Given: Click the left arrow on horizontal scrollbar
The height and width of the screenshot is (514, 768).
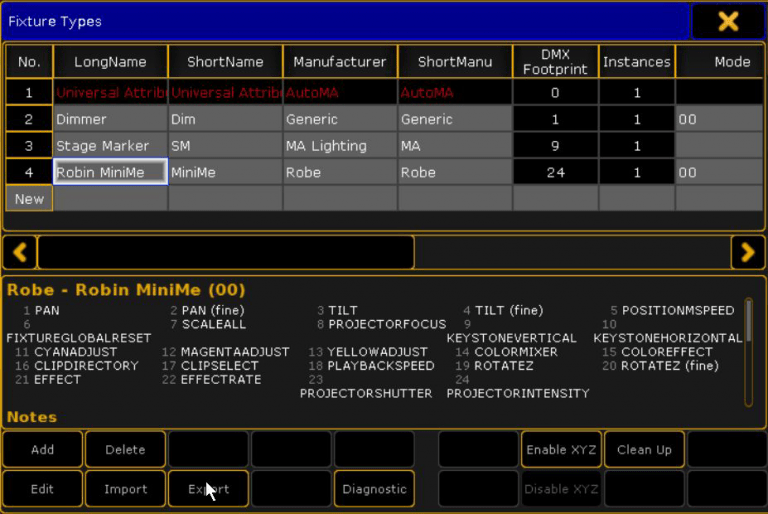Looking at the screenshot, I should point(20,252).
